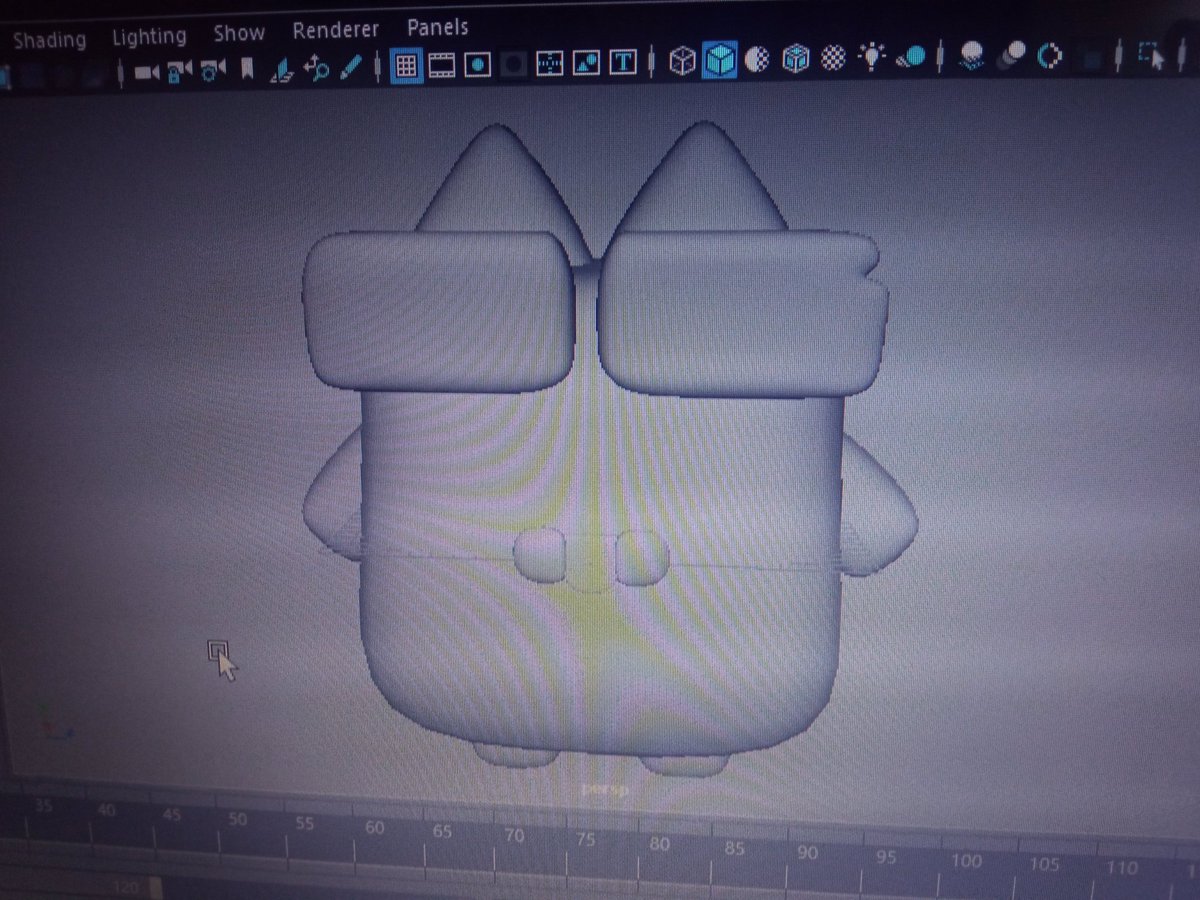This screenshot has height=900, width=1200.
Task: Jump to frame 95 on the time slider
Action: tap(885, 857)
